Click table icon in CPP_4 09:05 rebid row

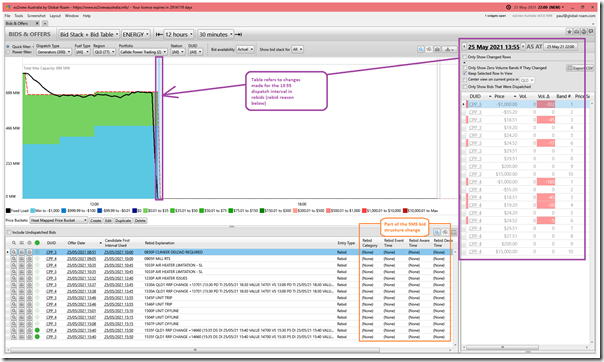22,259
